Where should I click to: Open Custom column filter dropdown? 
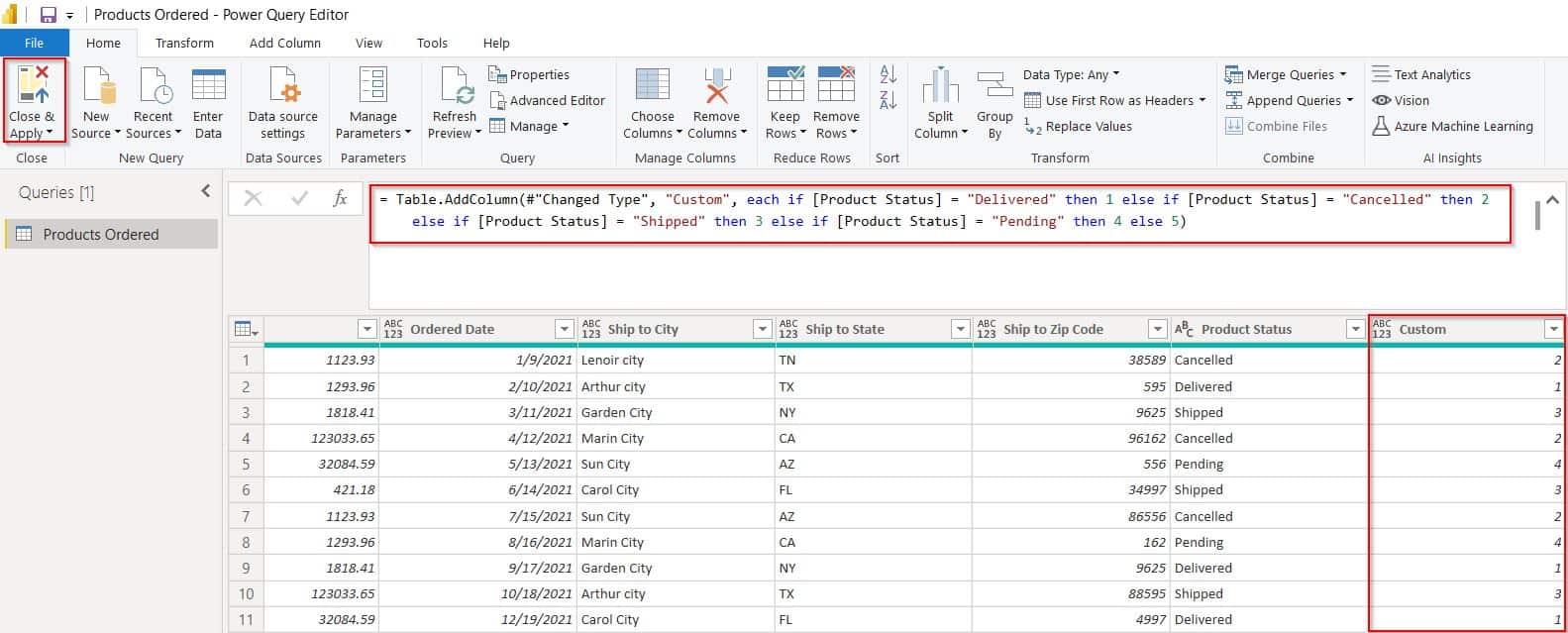[x=1553, y=329]
